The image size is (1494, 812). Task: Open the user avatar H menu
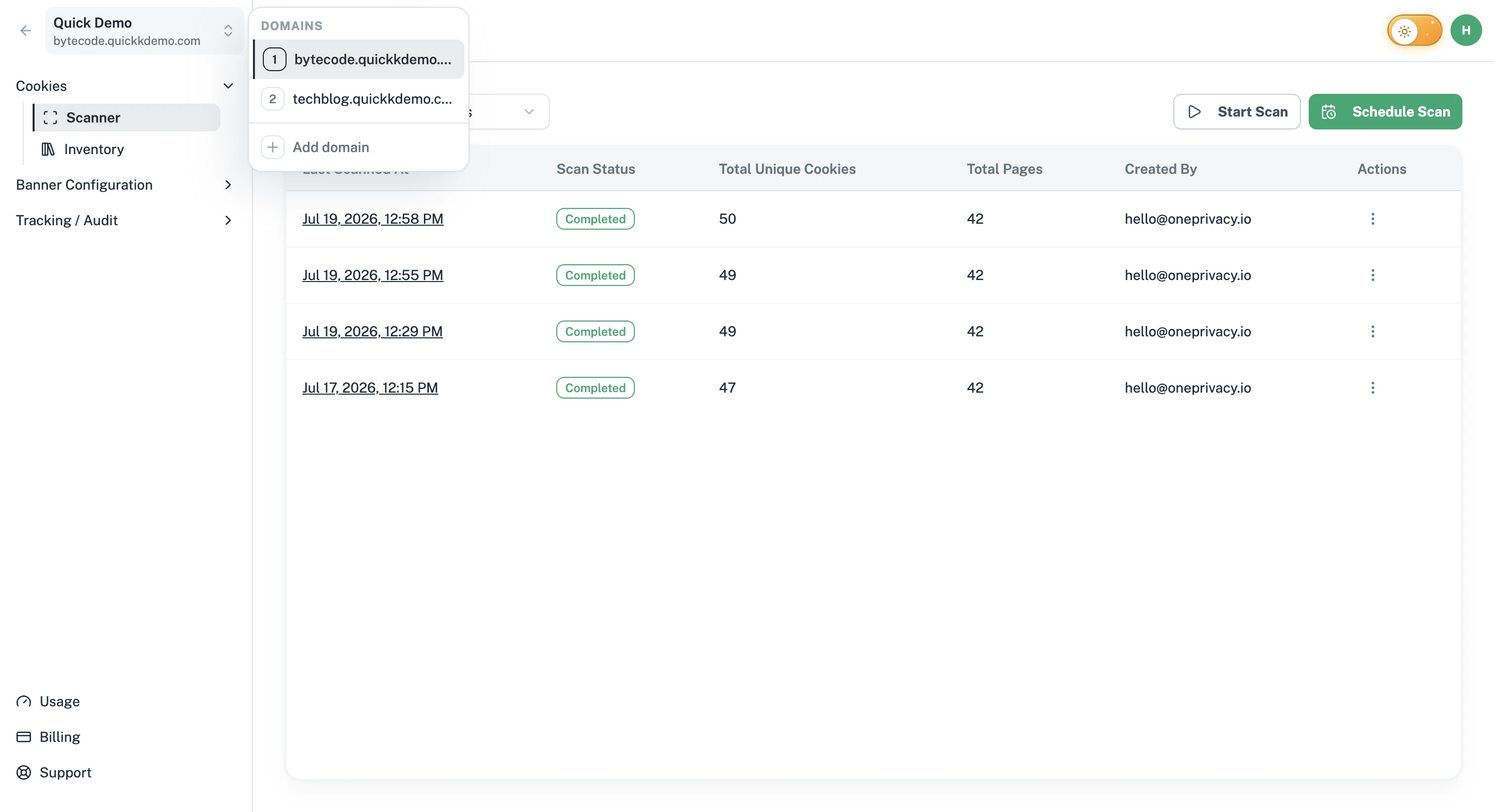click(x=1466, y=31)
